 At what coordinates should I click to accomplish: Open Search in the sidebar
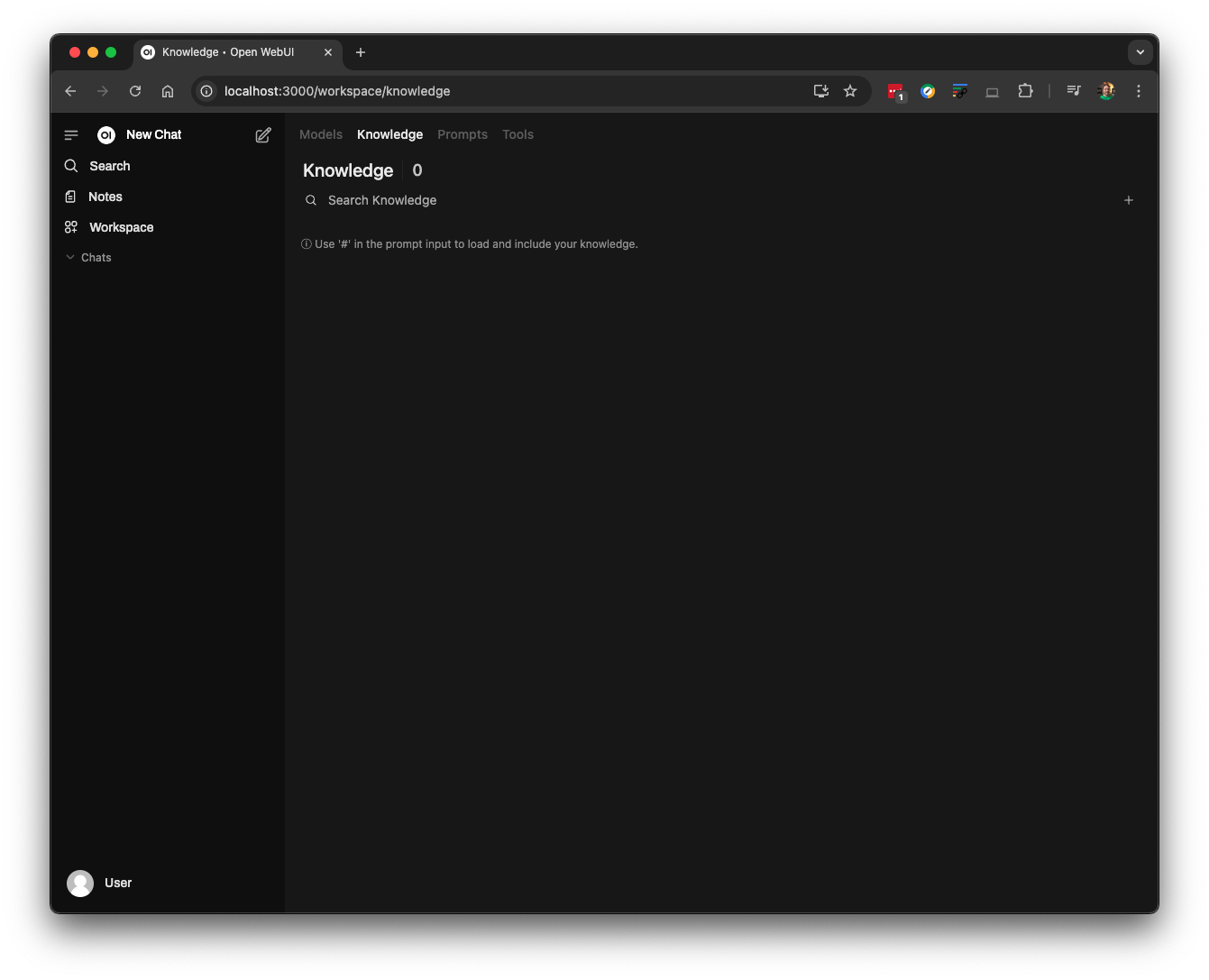tap(109, 166)
